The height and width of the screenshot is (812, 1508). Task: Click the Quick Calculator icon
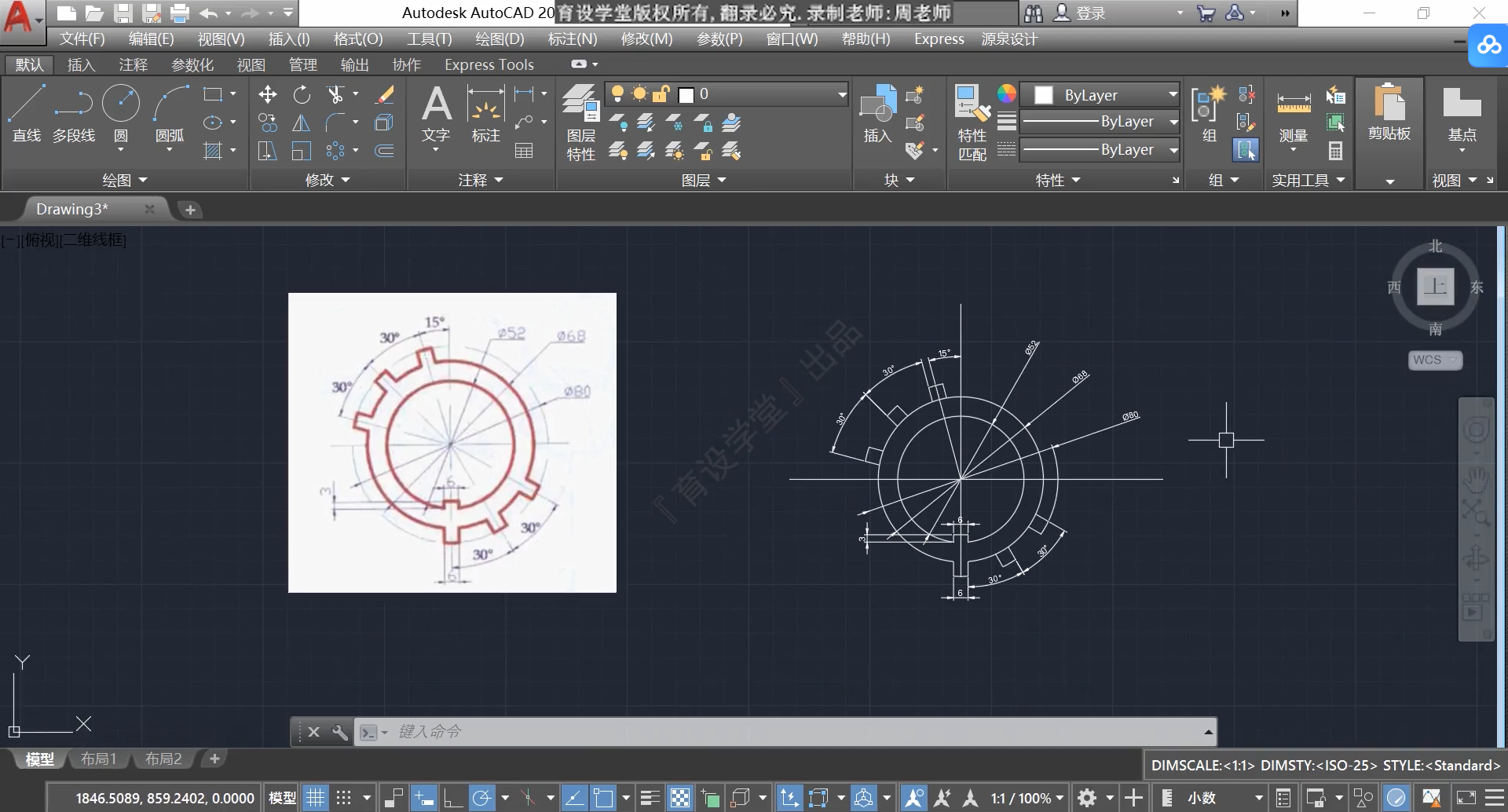1335,151
